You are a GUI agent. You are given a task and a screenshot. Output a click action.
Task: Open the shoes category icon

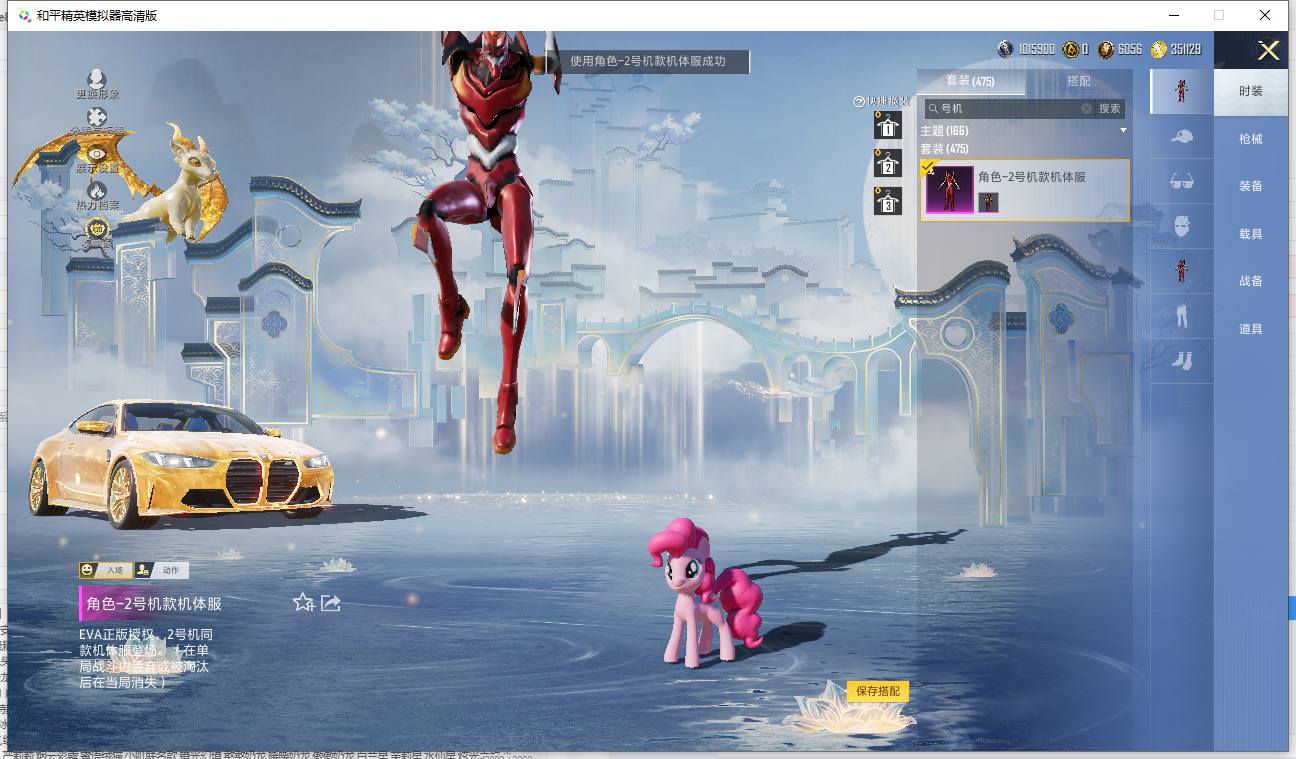coord(1182,360)
